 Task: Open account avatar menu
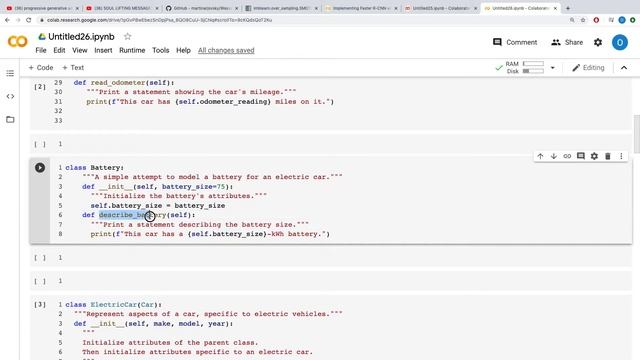click(x=619, y=42)
